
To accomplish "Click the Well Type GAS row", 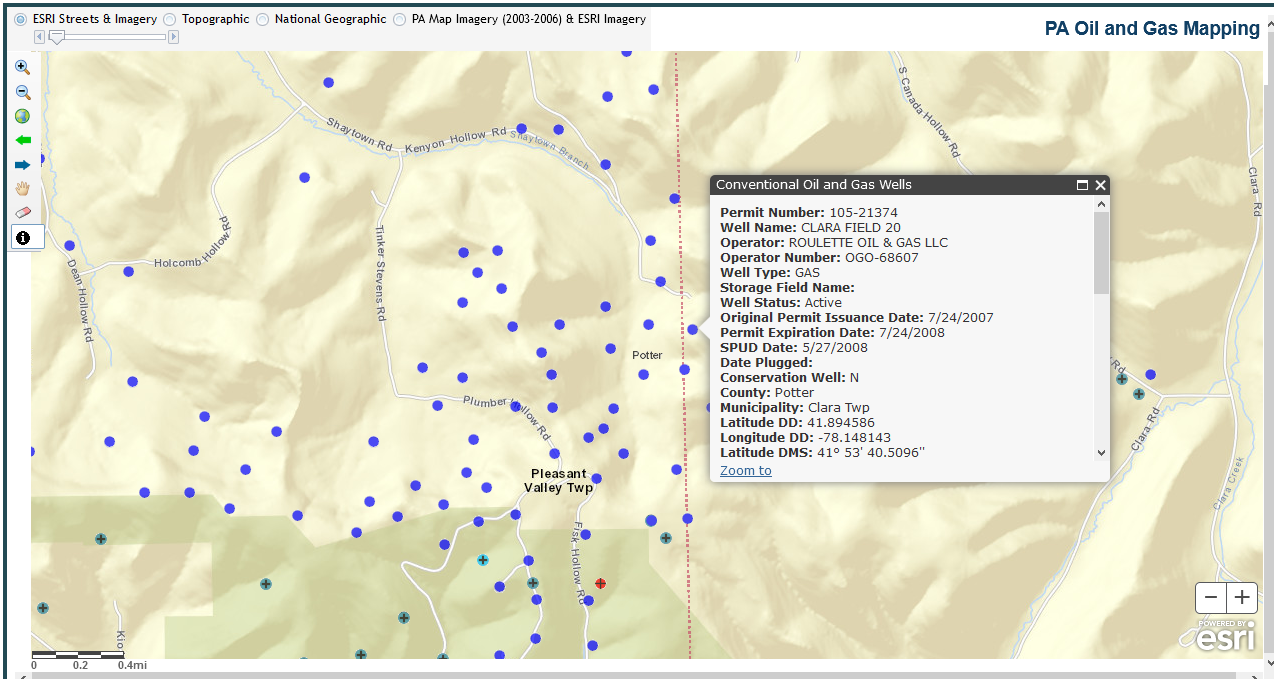I will [770, 272].
